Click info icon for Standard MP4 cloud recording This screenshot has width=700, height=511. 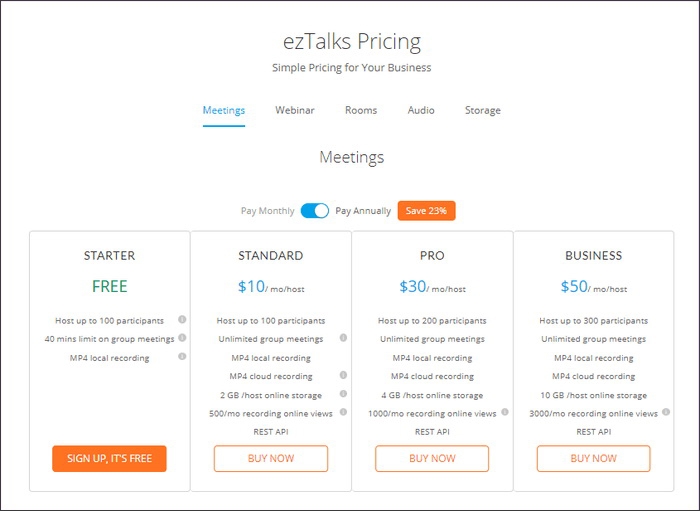click(x=343, y=376)
